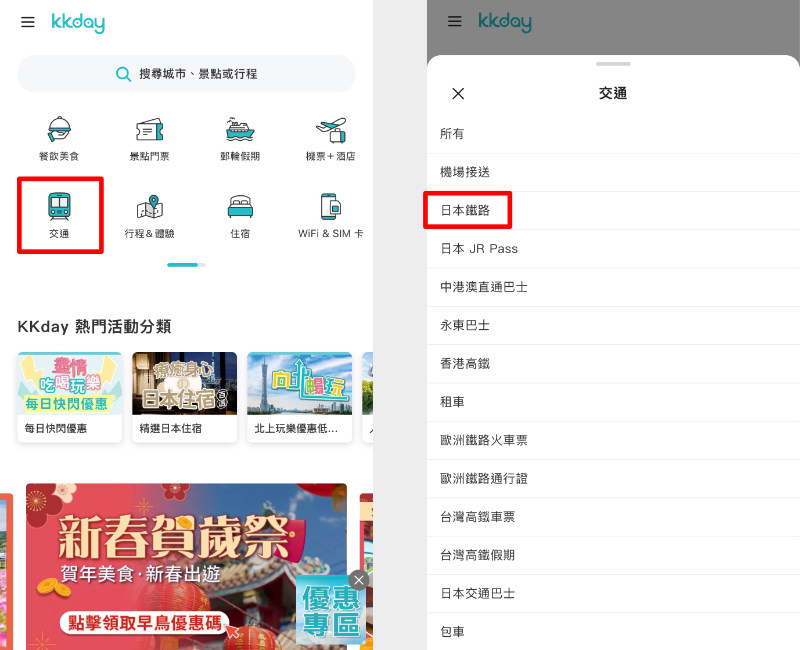Viewport: 800px width, 650px height.
Task: Open 新春賀歲祭 promotional banner
Action: (186, 566)
